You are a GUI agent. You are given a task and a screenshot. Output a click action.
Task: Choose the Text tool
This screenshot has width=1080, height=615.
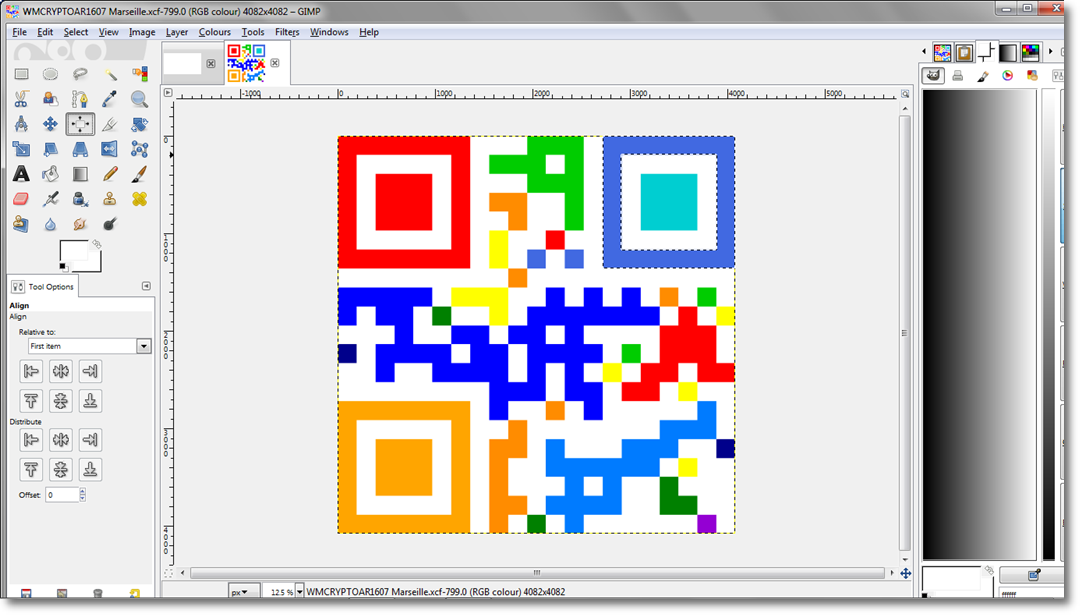tap(21, 174)
